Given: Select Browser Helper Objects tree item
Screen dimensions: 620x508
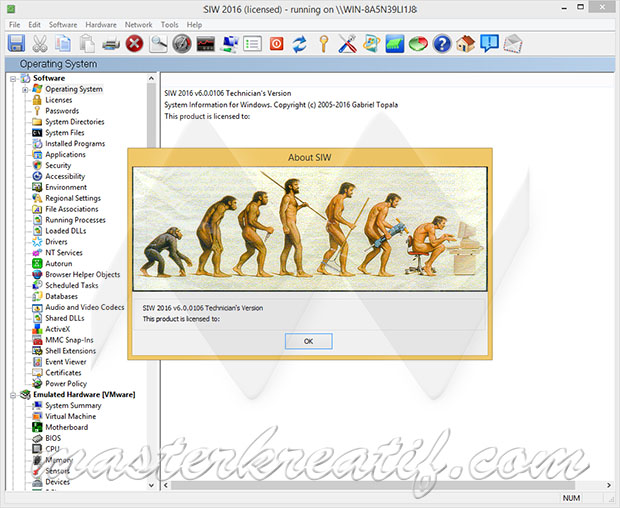Looking at the screenshot, I should coord(83,274).
